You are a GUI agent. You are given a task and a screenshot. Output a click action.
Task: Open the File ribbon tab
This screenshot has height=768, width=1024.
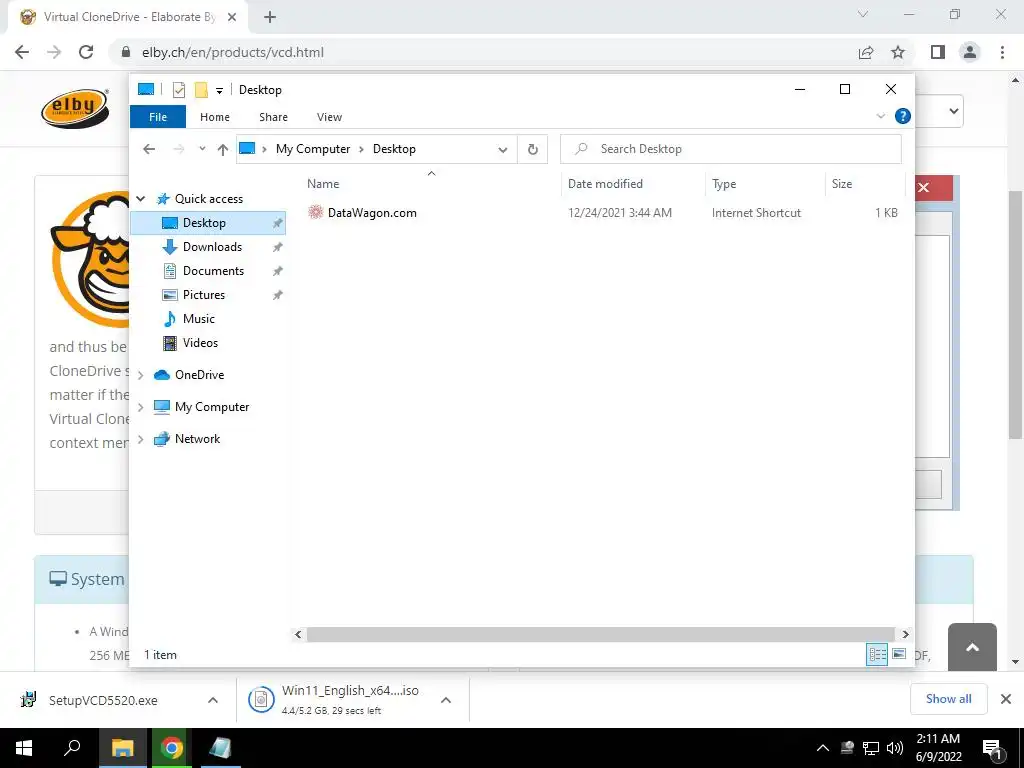[x=158, y=117]
